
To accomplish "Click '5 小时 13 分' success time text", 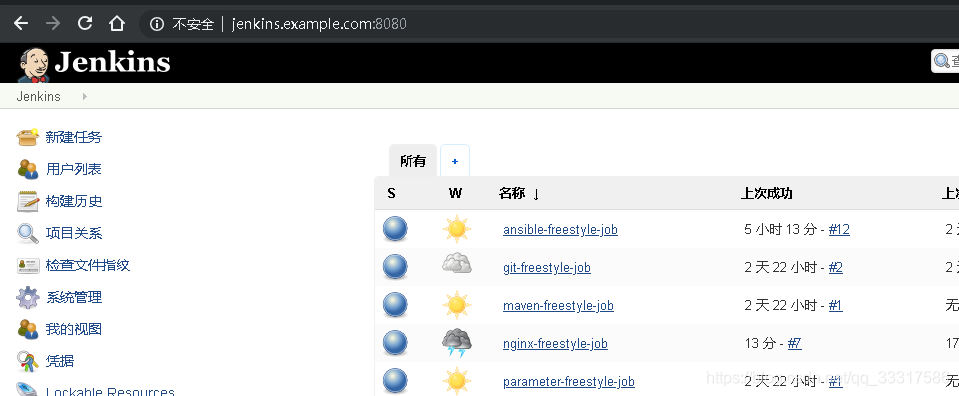I will click(780, 230).
